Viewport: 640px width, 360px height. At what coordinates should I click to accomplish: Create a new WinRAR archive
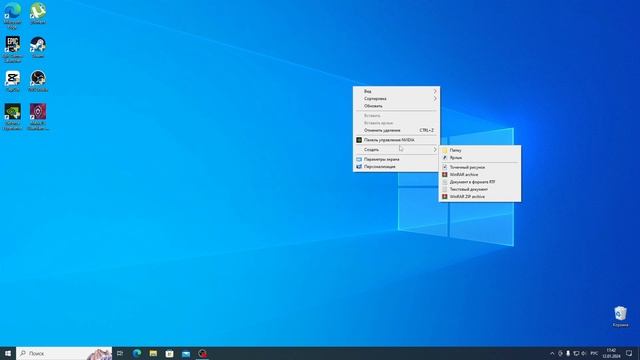(x=480, y=175)
